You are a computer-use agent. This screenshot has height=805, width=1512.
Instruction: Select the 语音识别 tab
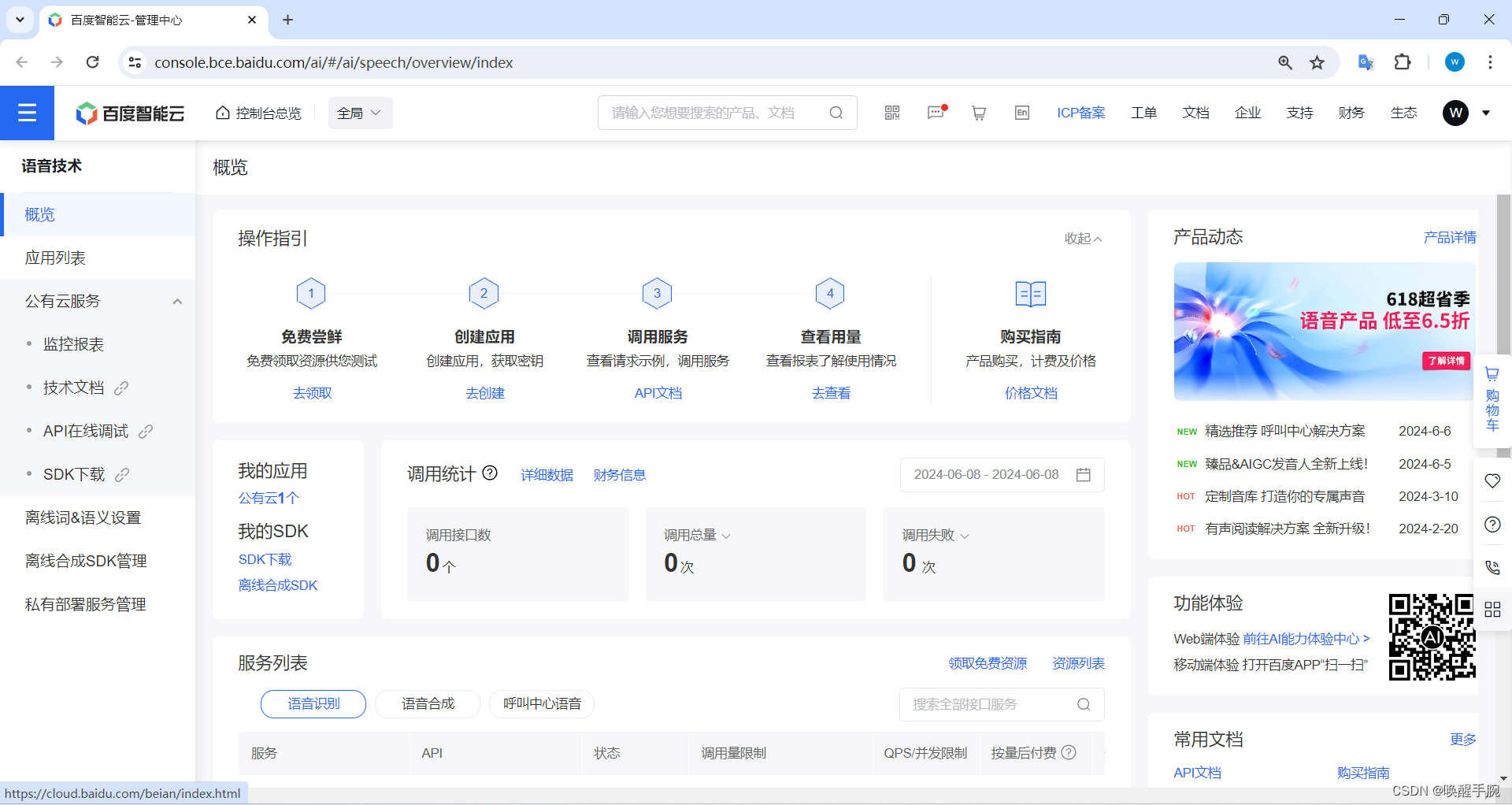(313, 703)
